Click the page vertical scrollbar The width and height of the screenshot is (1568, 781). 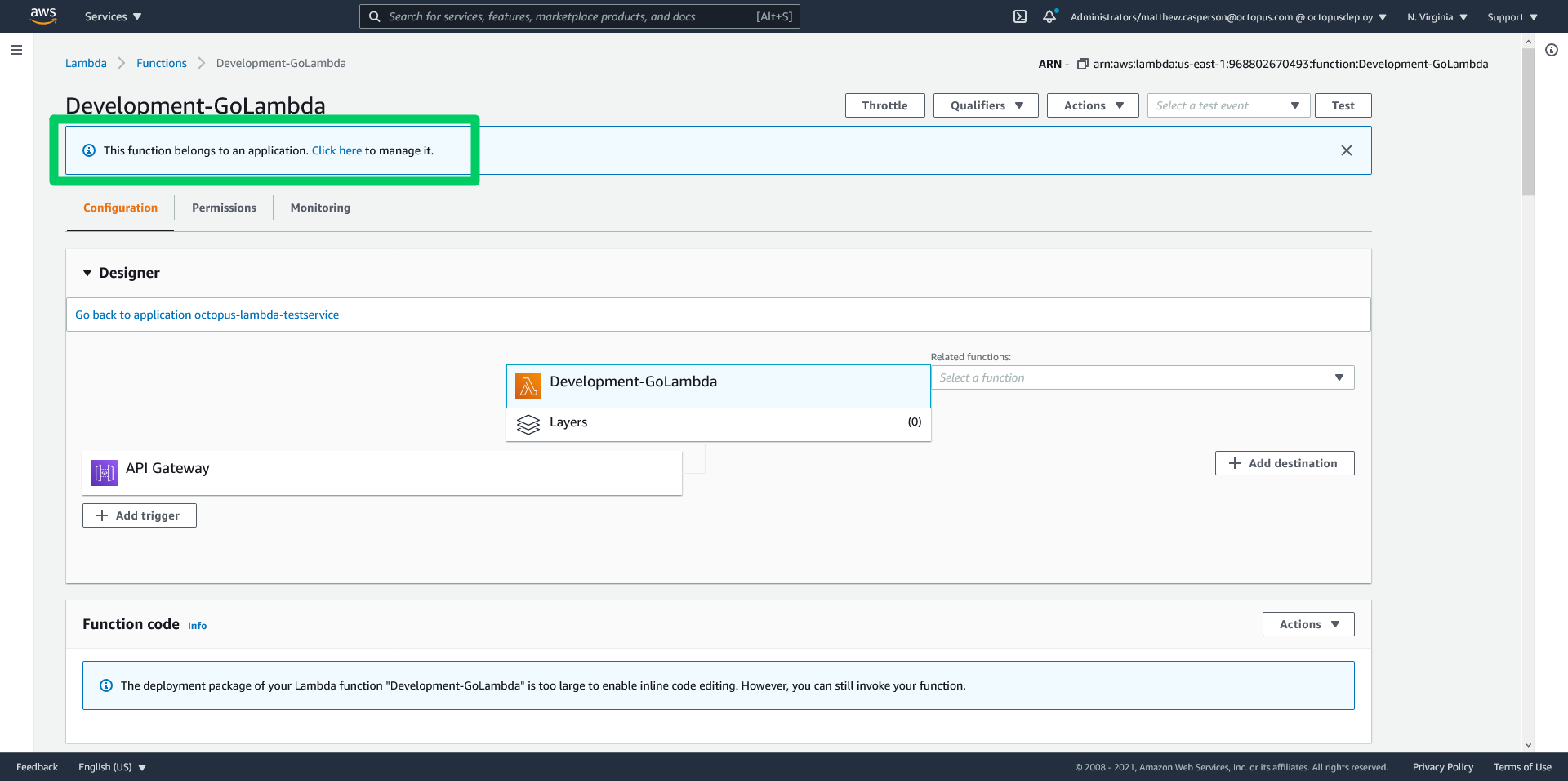tap(1528, 123)
